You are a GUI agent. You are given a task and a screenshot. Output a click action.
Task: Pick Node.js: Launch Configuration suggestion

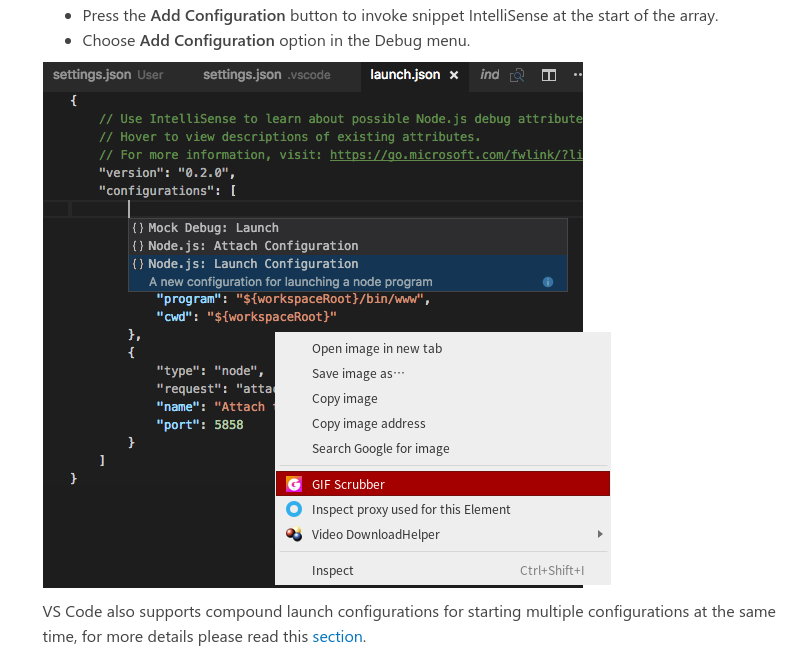348,264
